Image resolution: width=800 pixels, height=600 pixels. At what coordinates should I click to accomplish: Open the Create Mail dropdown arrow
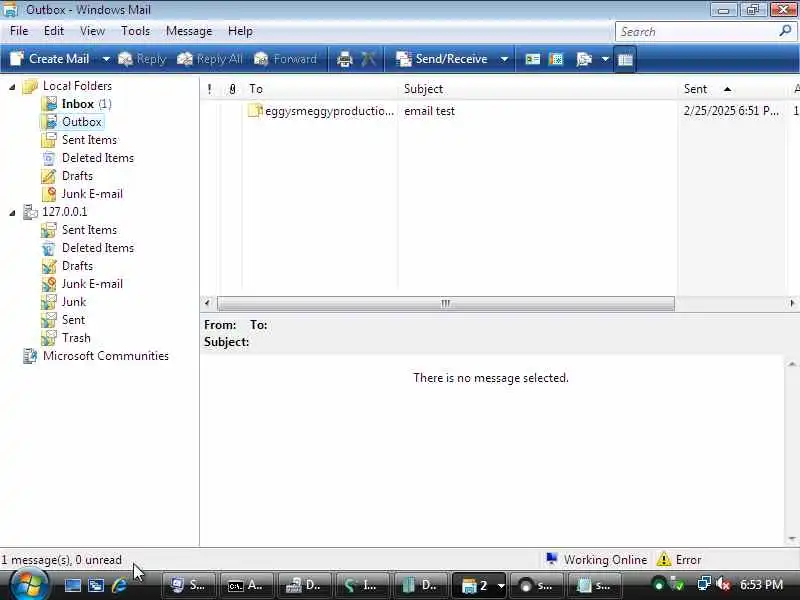(x=106, y=59)
